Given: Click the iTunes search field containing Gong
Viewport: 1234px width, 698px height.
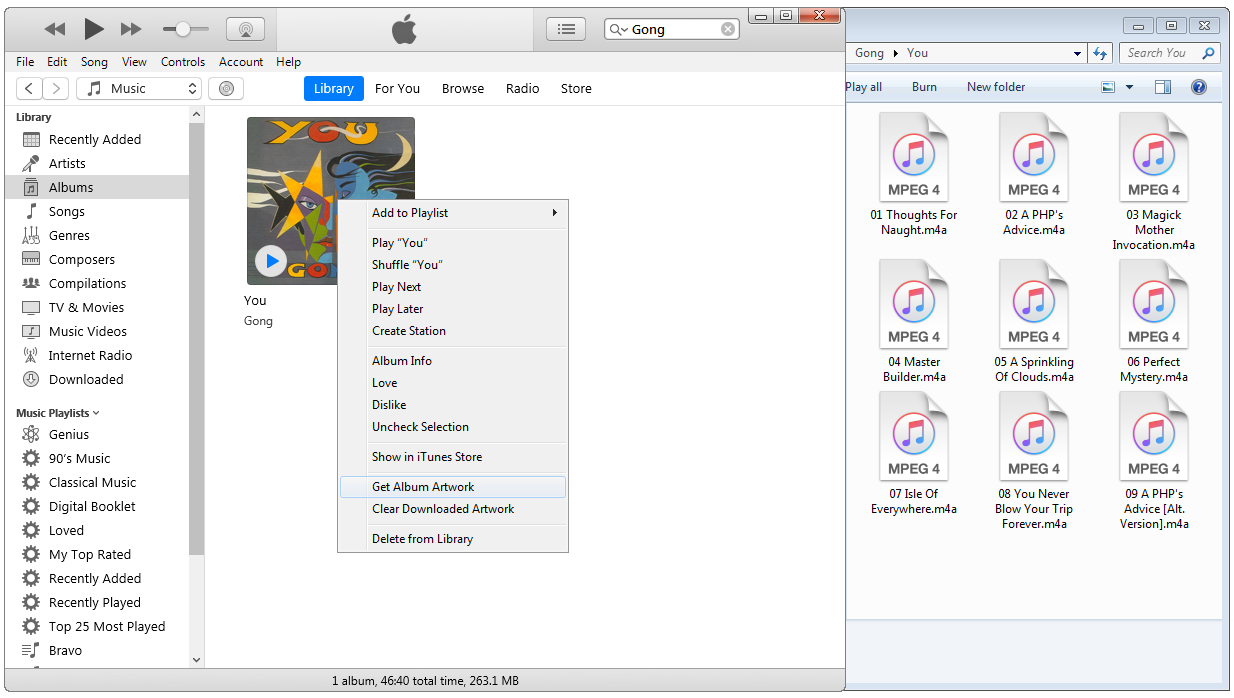Looking at the screenshot, I should point(672,29).
